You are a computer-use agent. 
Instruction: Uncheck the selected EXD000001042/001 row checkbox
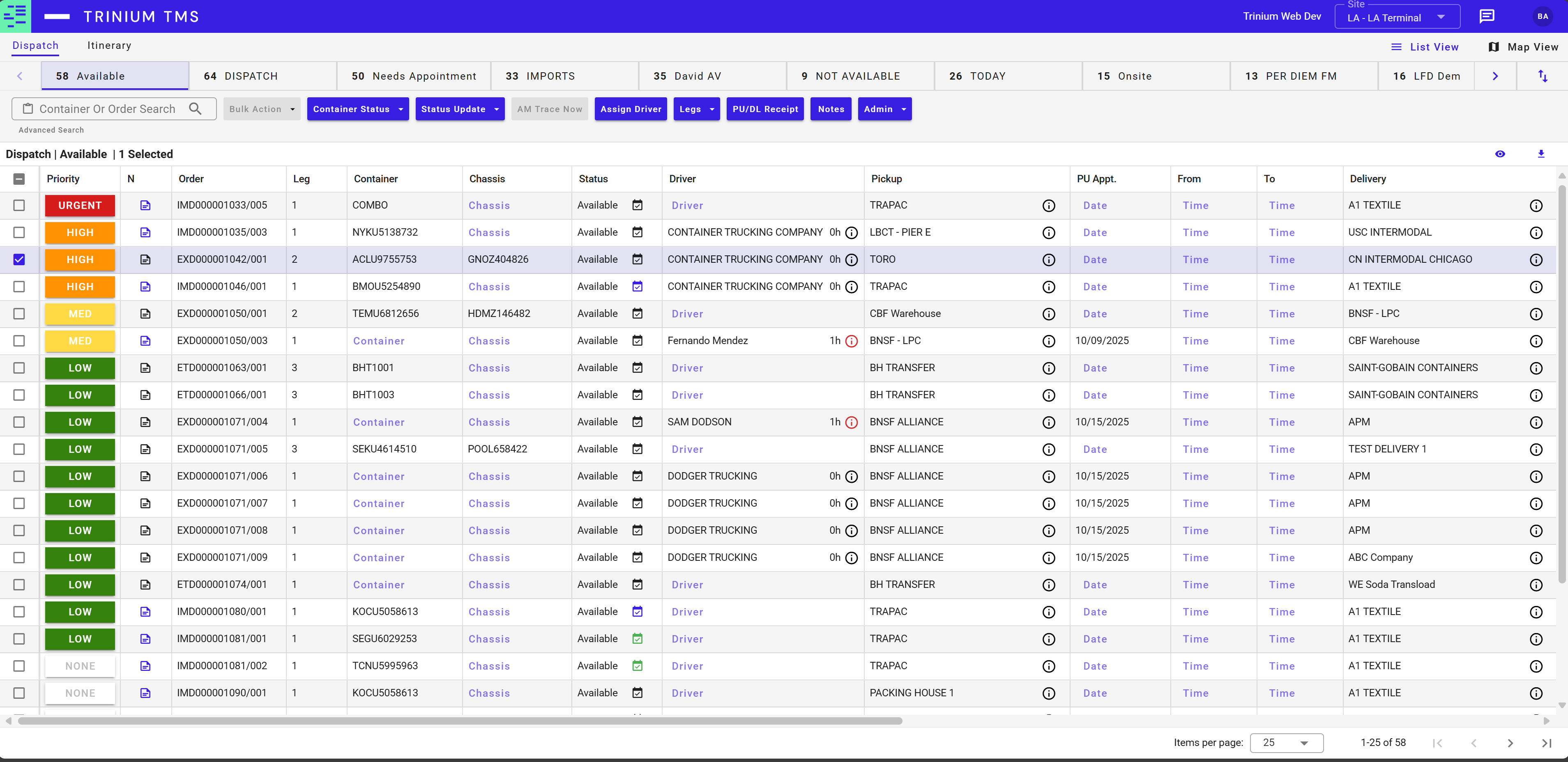click(19, 259)
